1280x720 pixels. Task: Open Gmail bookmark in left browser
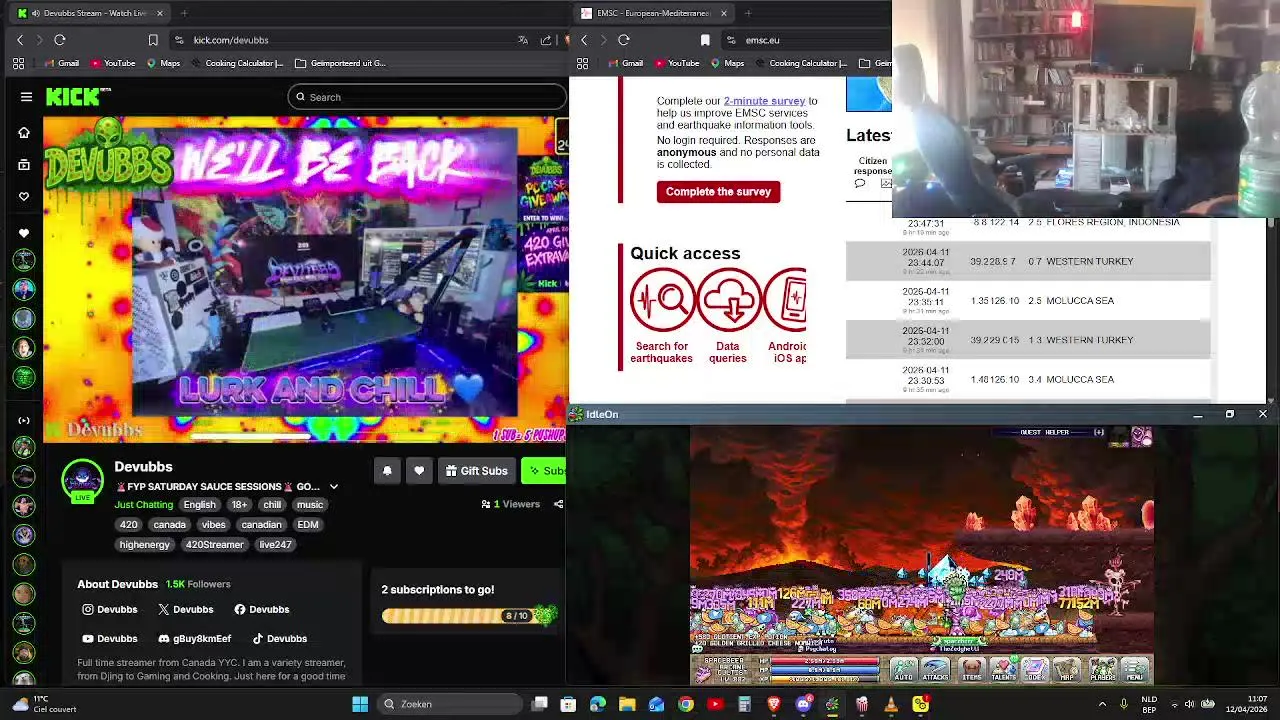coord(62,63)
